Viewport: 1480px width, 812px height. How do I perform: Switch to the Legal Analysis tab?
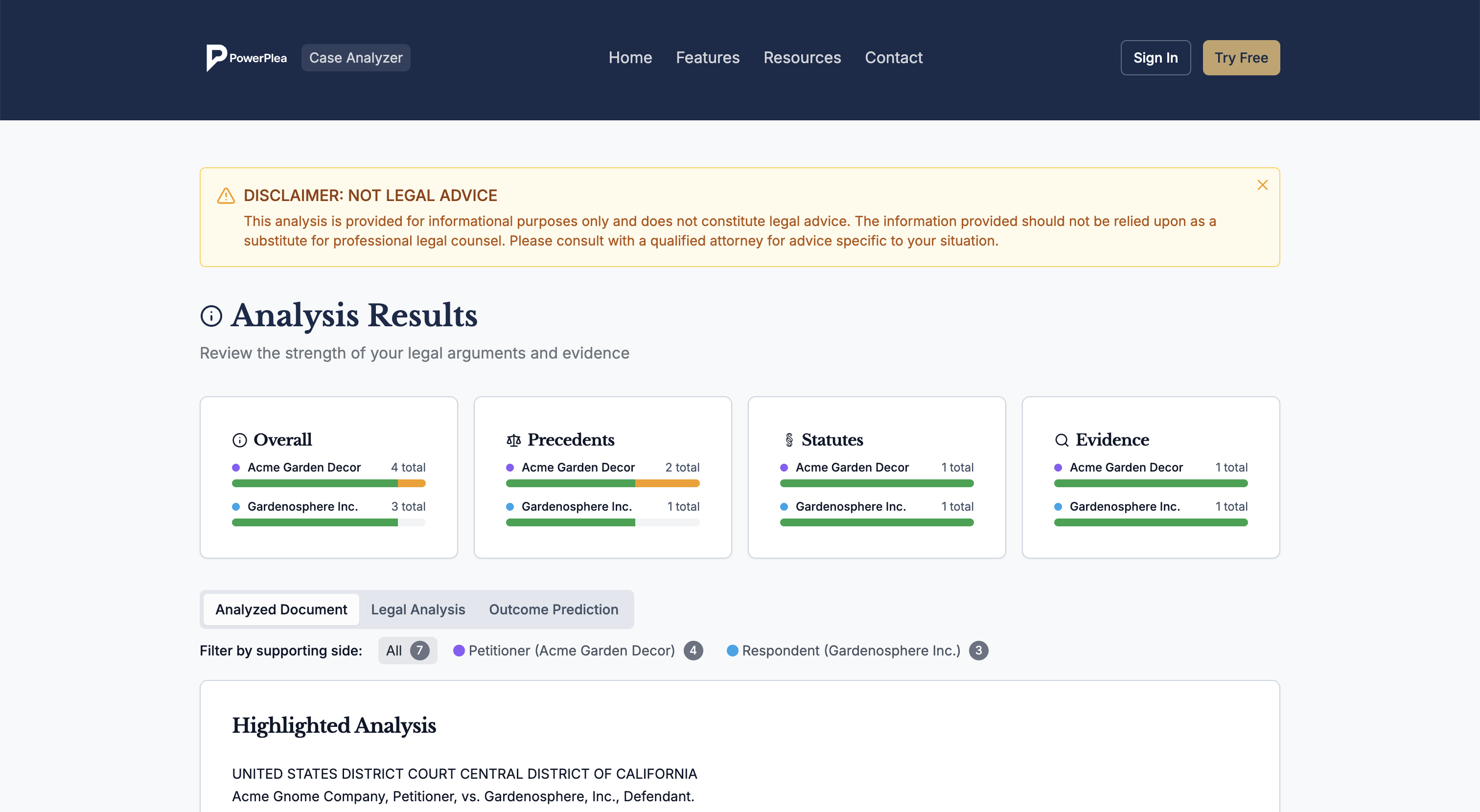click(417, 609)
